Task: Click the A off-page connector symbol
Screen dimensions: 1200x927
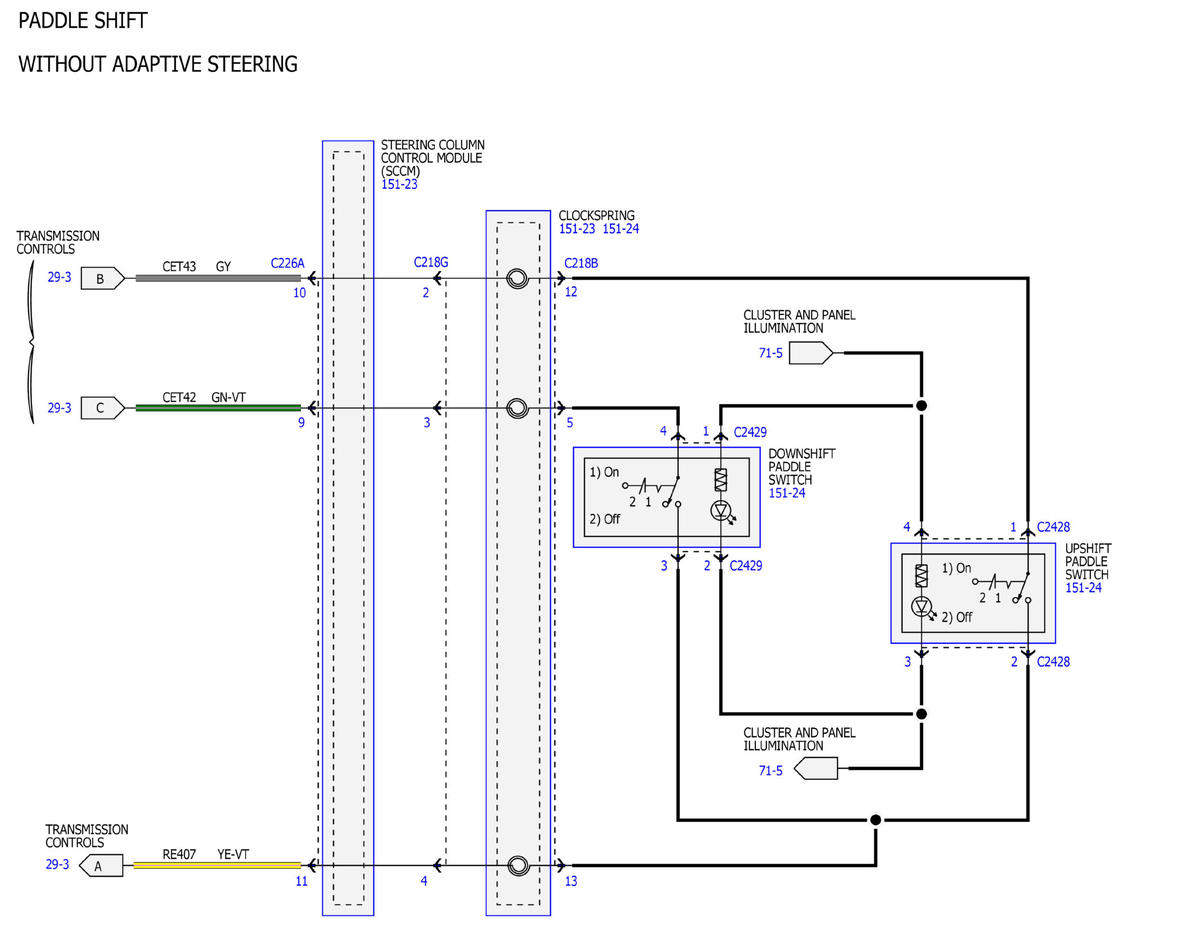Action: (x=100, y=866)
